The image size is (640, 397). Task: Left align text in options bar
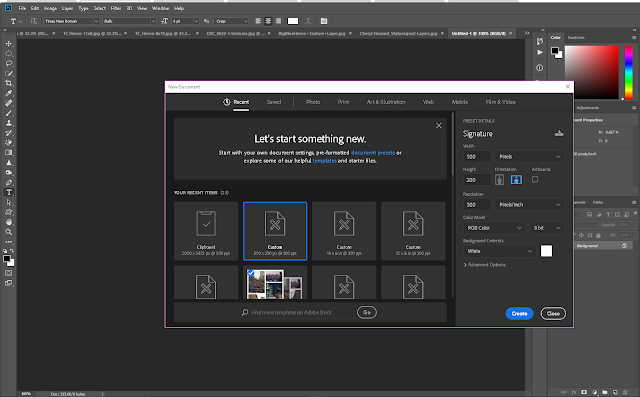tap(258, 21)
